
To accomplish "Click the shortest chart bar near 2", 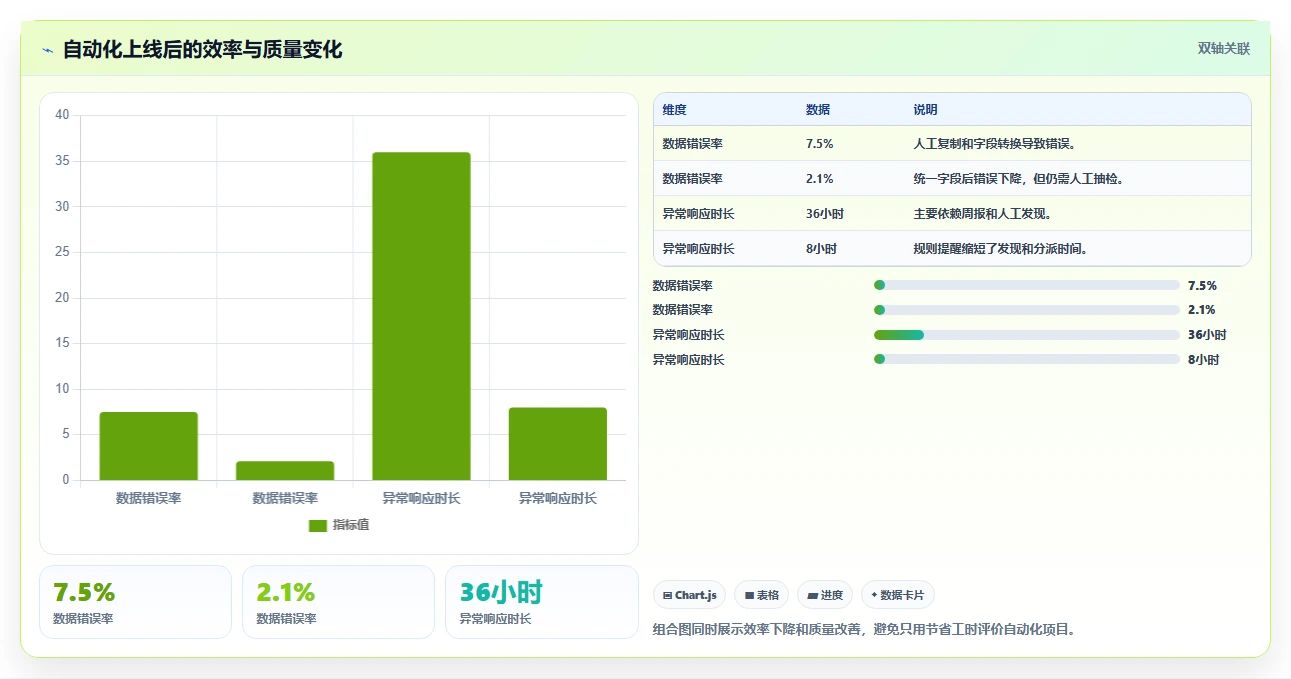I will click(285, 471).
